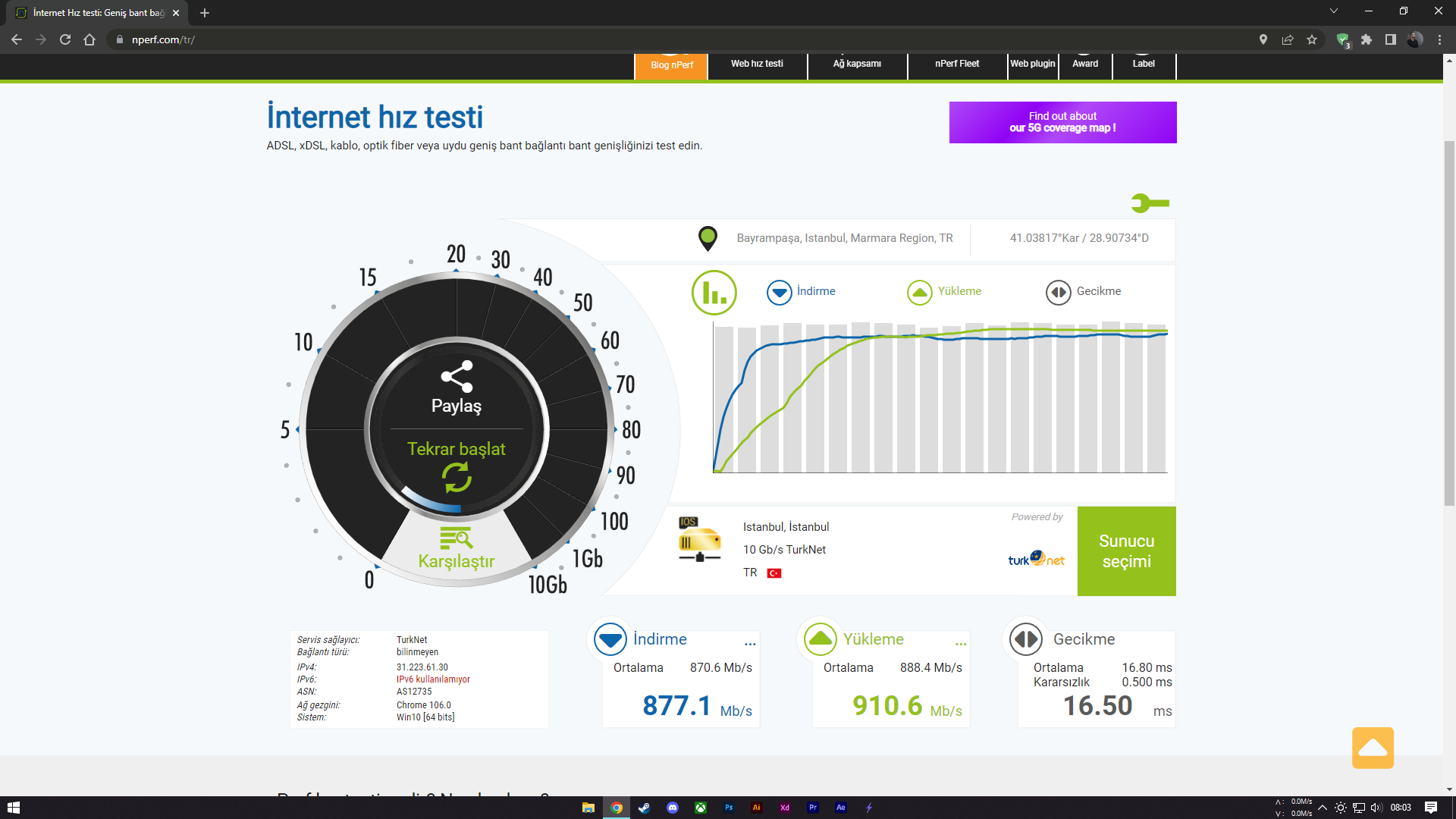Click coordinates 41.03817°Kar / 28.90734°D text

coord(1079,238)
